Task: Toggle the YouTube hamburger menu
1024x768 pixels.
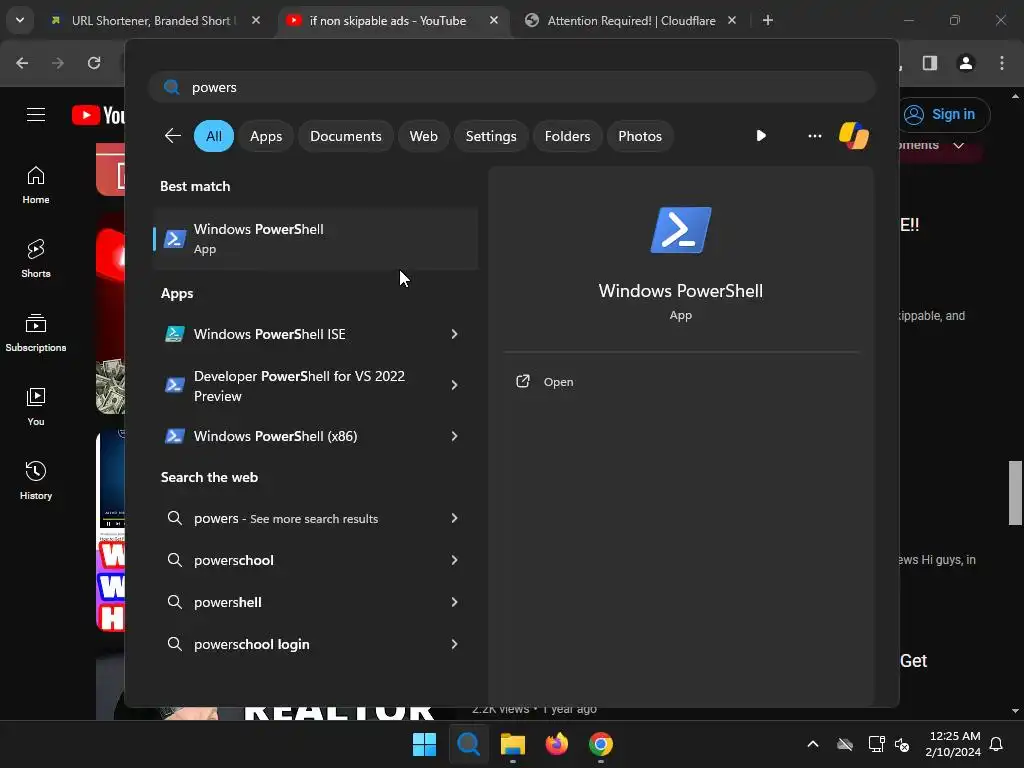Action: click(x=36, y=115)
